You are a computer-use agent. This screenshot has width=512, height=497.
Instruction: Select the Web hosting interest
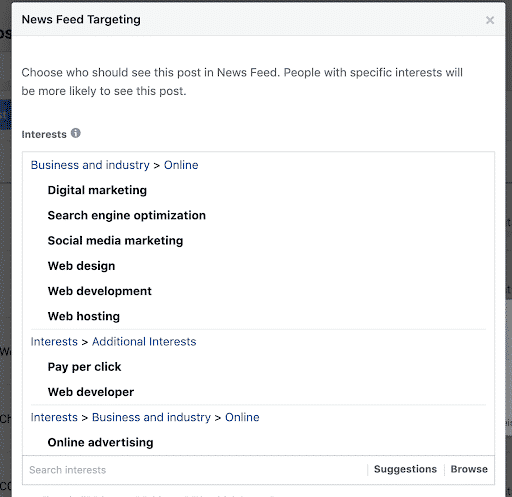click(x=84, y=316)
